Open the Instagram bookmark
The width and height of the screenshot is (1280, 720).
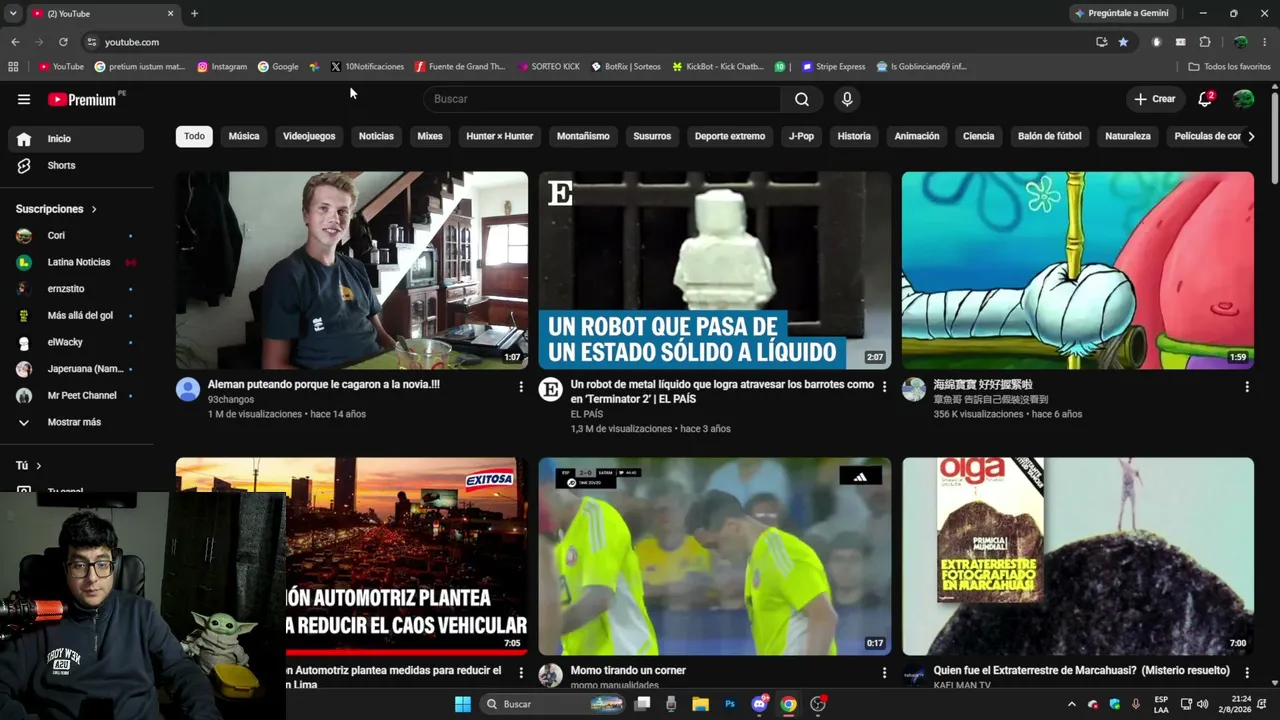(x=222, y=67)
